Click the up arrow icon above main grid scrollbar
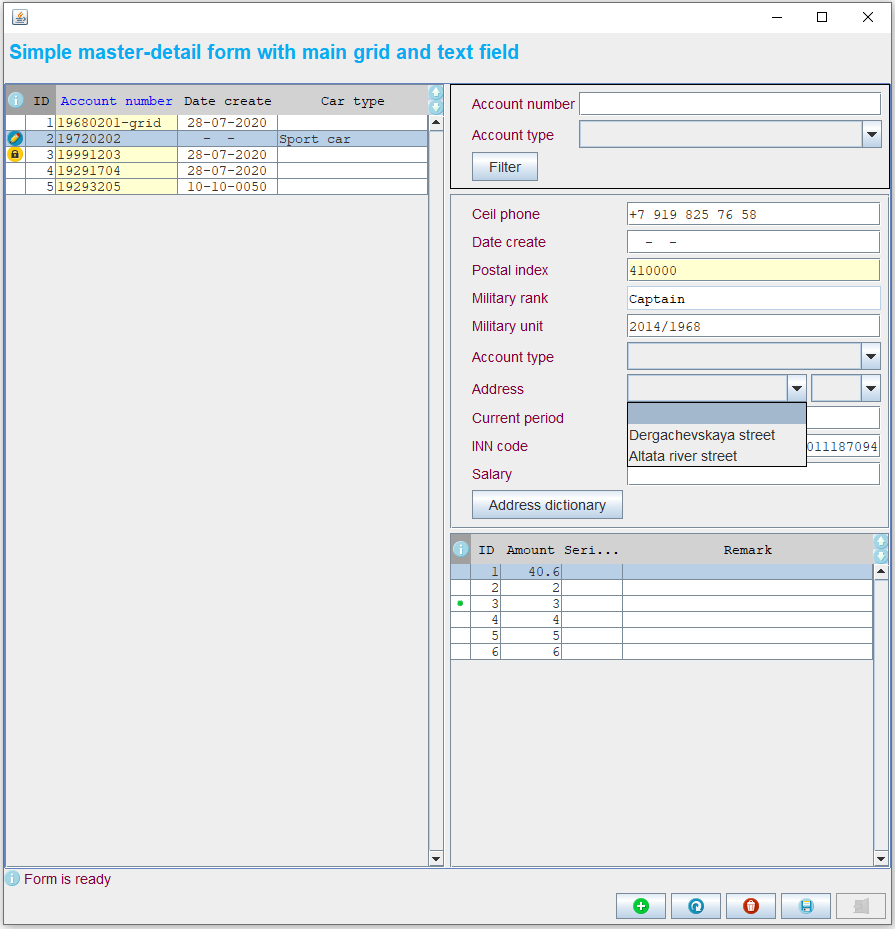This screenshot has height=929, width=895. click(x=435, y=92)
